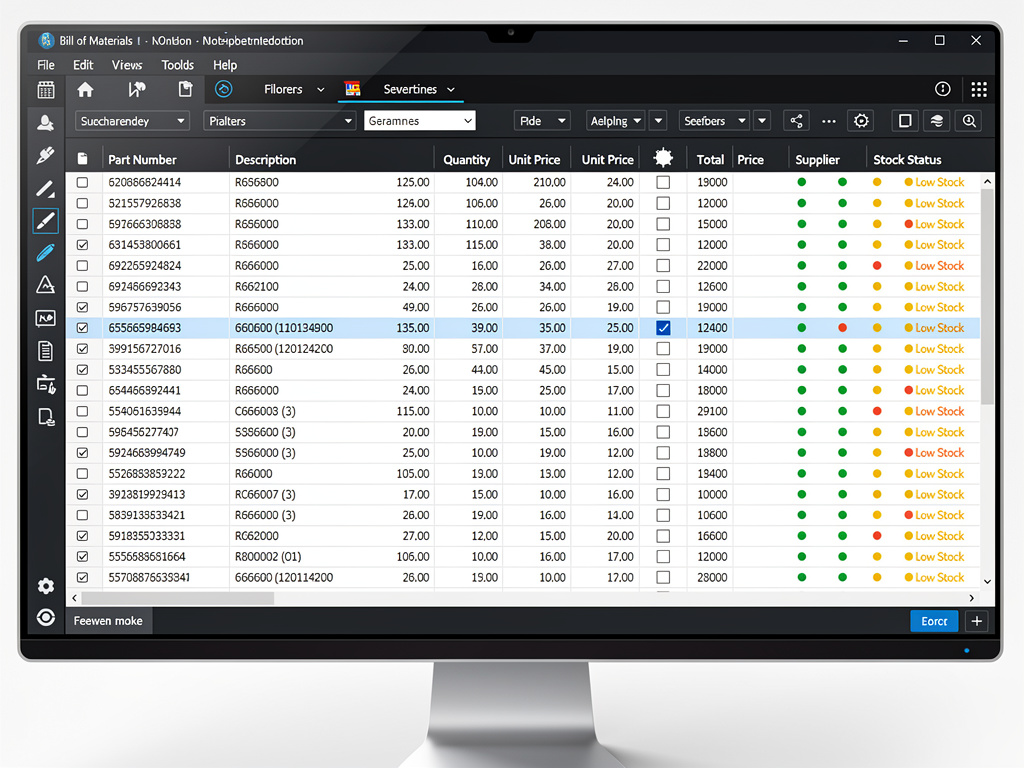Untick the blue checkbox in the highlighted row

coord(663,328)
